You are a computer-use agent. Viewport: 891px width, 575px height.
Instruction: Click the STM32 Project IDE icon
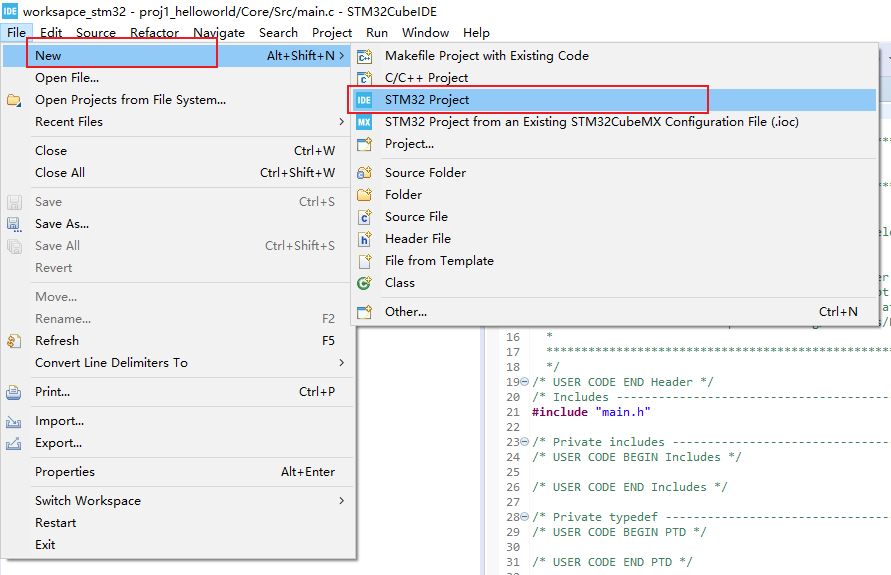pyautogui.click(x=364, y=100)
